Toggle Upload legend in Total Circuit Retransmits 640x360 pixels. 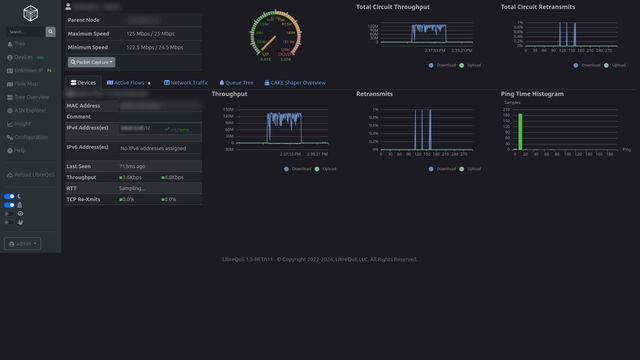point(615,65)
